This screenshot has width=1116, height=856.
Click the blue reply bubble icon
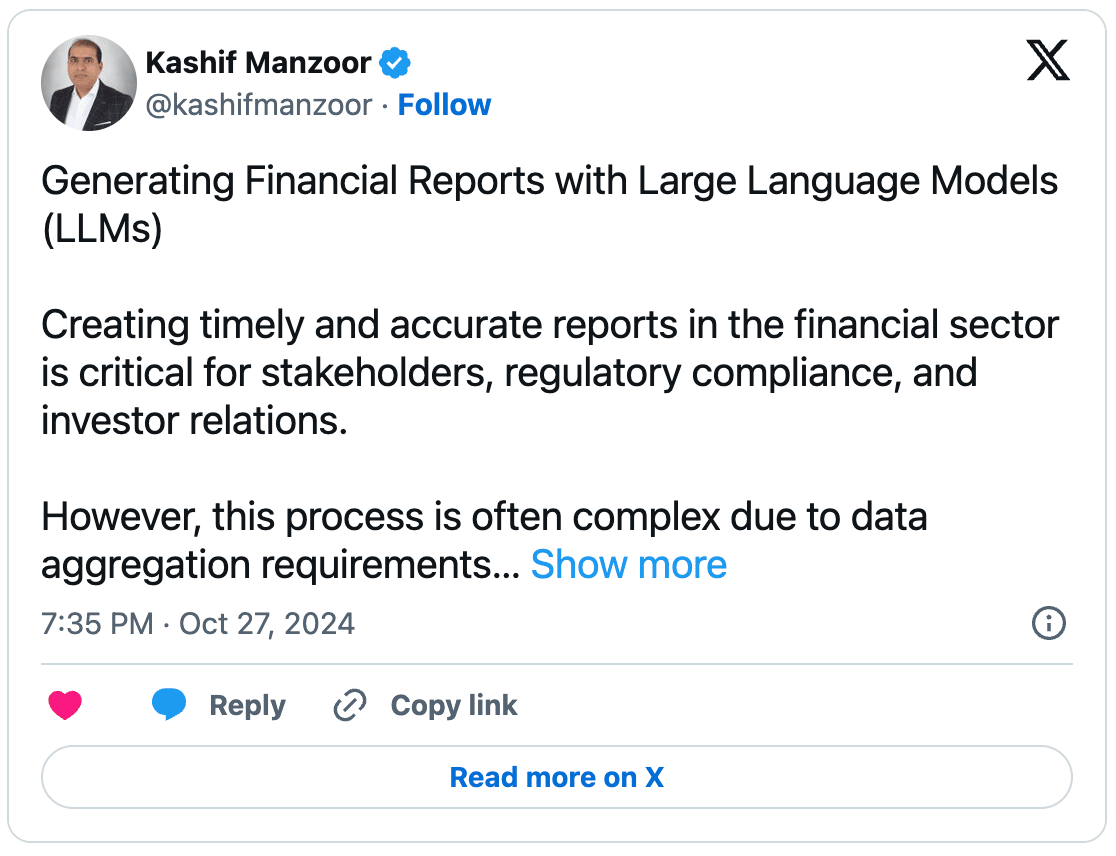(169, 704)
